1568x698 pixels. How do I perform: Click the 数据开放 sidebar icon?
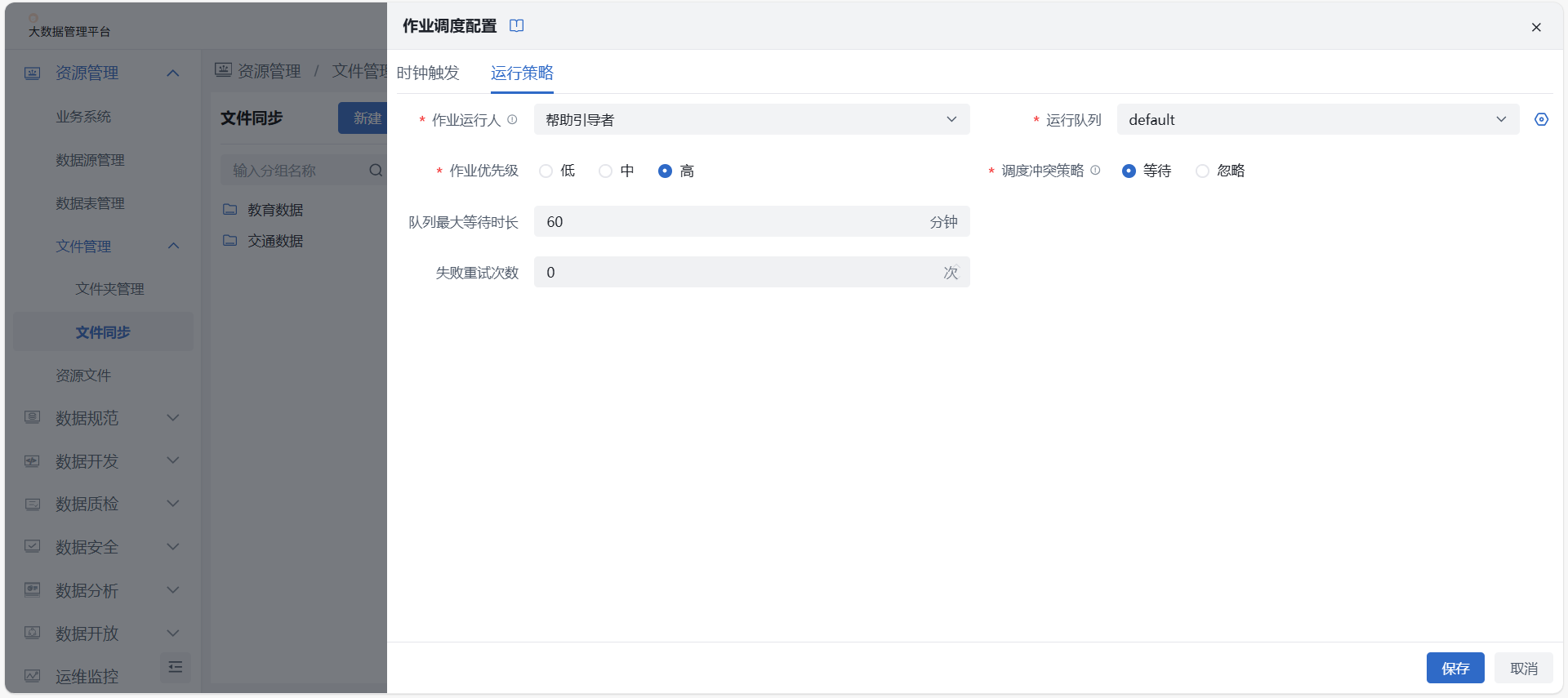click(32, 633)
